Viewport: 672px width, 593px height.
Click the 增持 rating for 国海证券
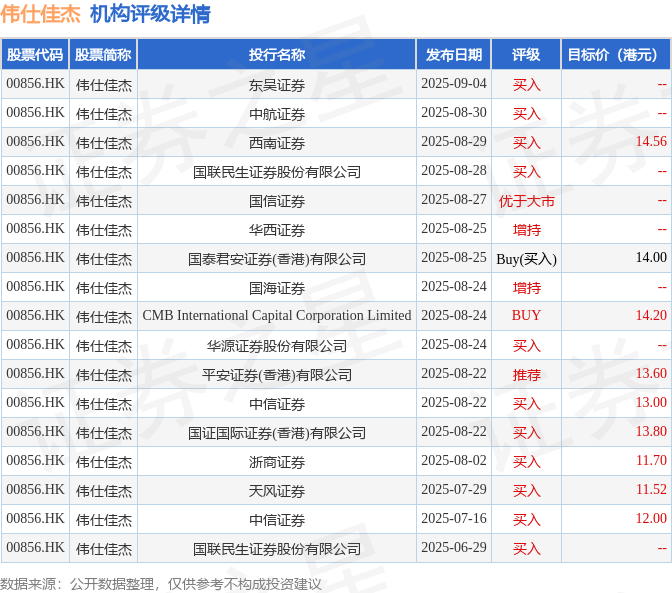[x=526, y=288]
